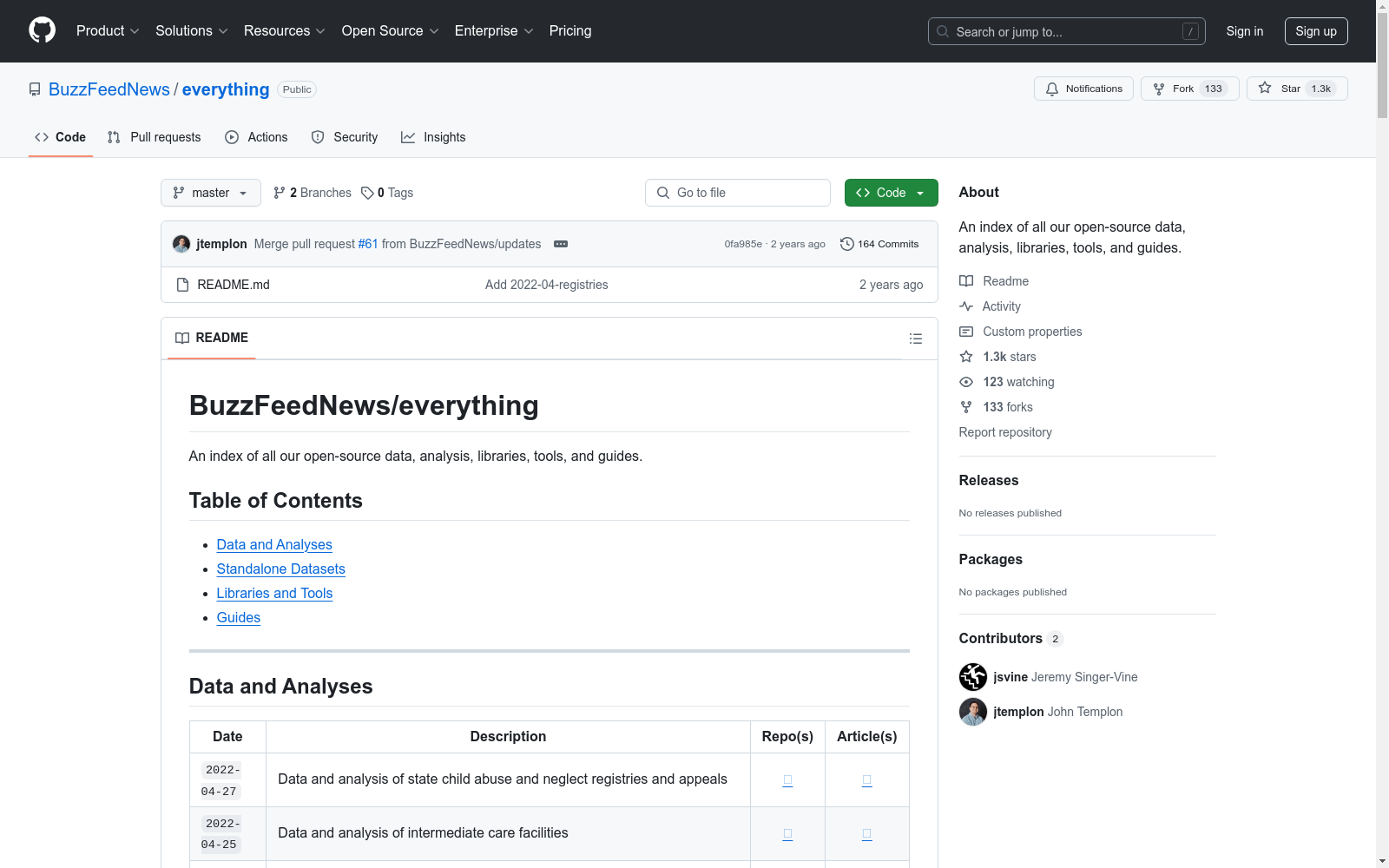Open the README outline list icon
Screen dimensions: 1389x868
916,339
